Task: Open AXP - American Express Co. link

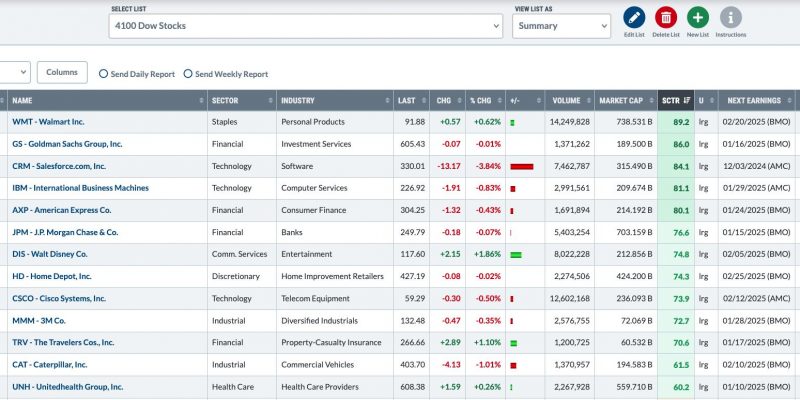Action: [62, 210]
